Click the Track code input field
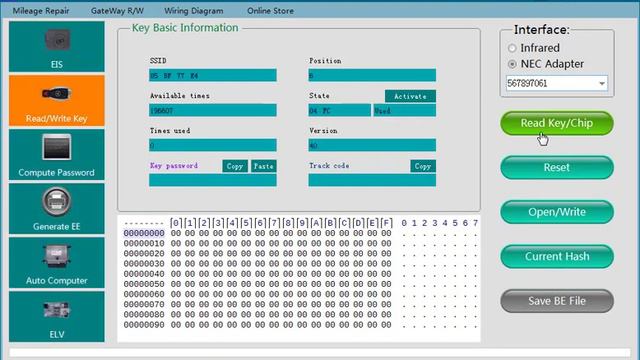Image resolution: width=640 pixels, height=360 pixels. pos(372,180)
